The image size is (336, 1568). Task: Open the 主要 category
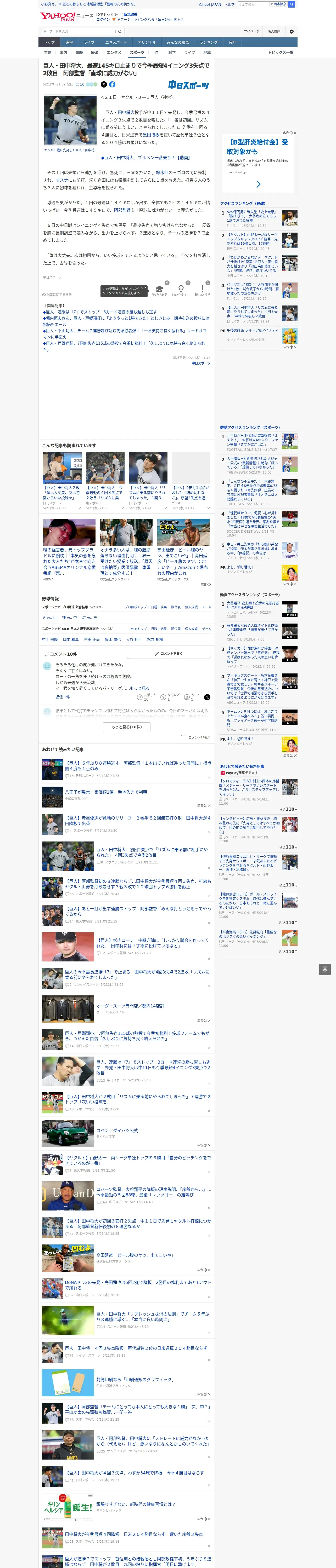48,52
